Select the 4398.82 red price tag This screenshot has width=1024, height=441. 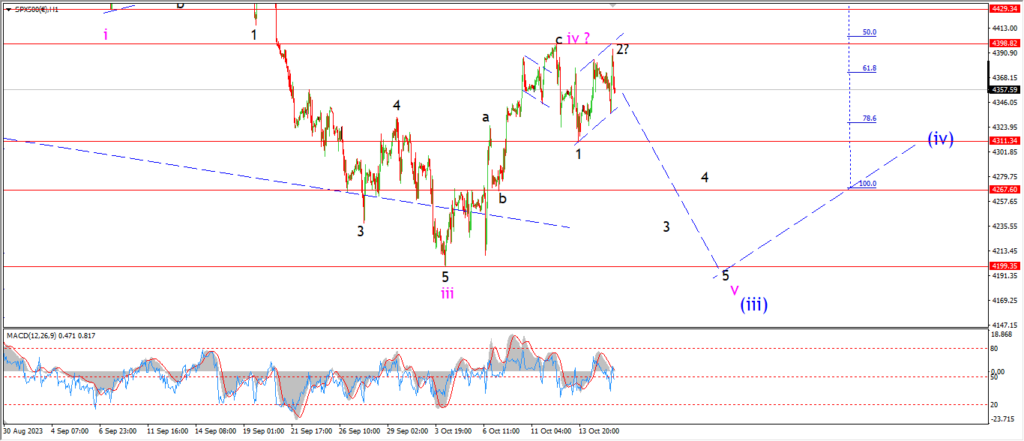click(x=1004, y=43)
